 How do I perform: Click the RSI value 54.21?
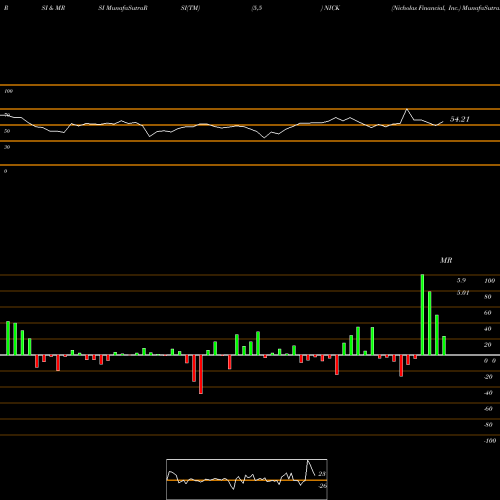point(460,119)
